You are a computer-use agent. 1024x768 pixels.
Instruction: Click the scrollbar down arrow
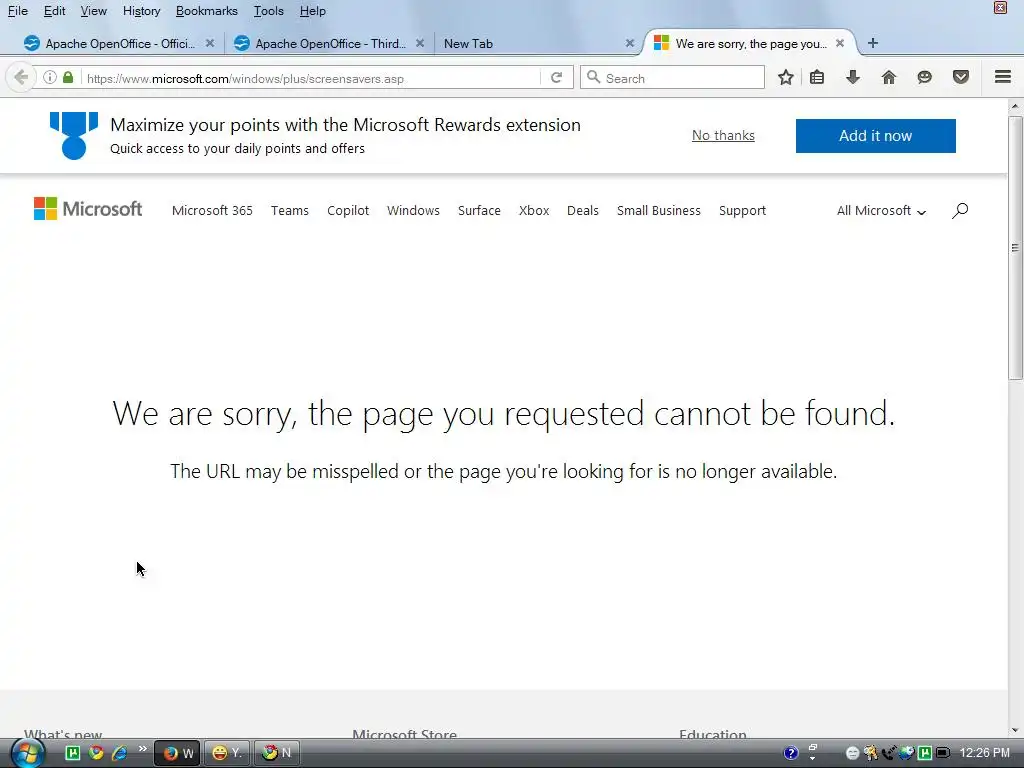click(1015, 731)
